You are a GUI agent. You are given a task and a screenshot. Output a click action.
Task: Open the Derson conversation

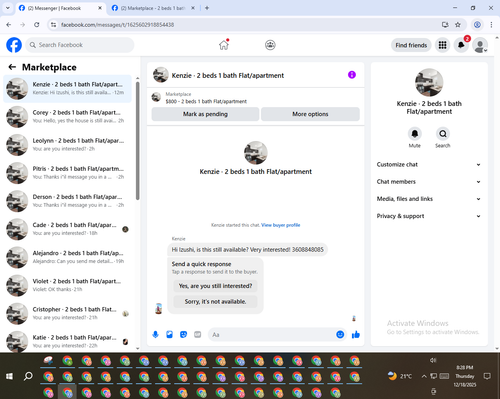click(67, 201)
